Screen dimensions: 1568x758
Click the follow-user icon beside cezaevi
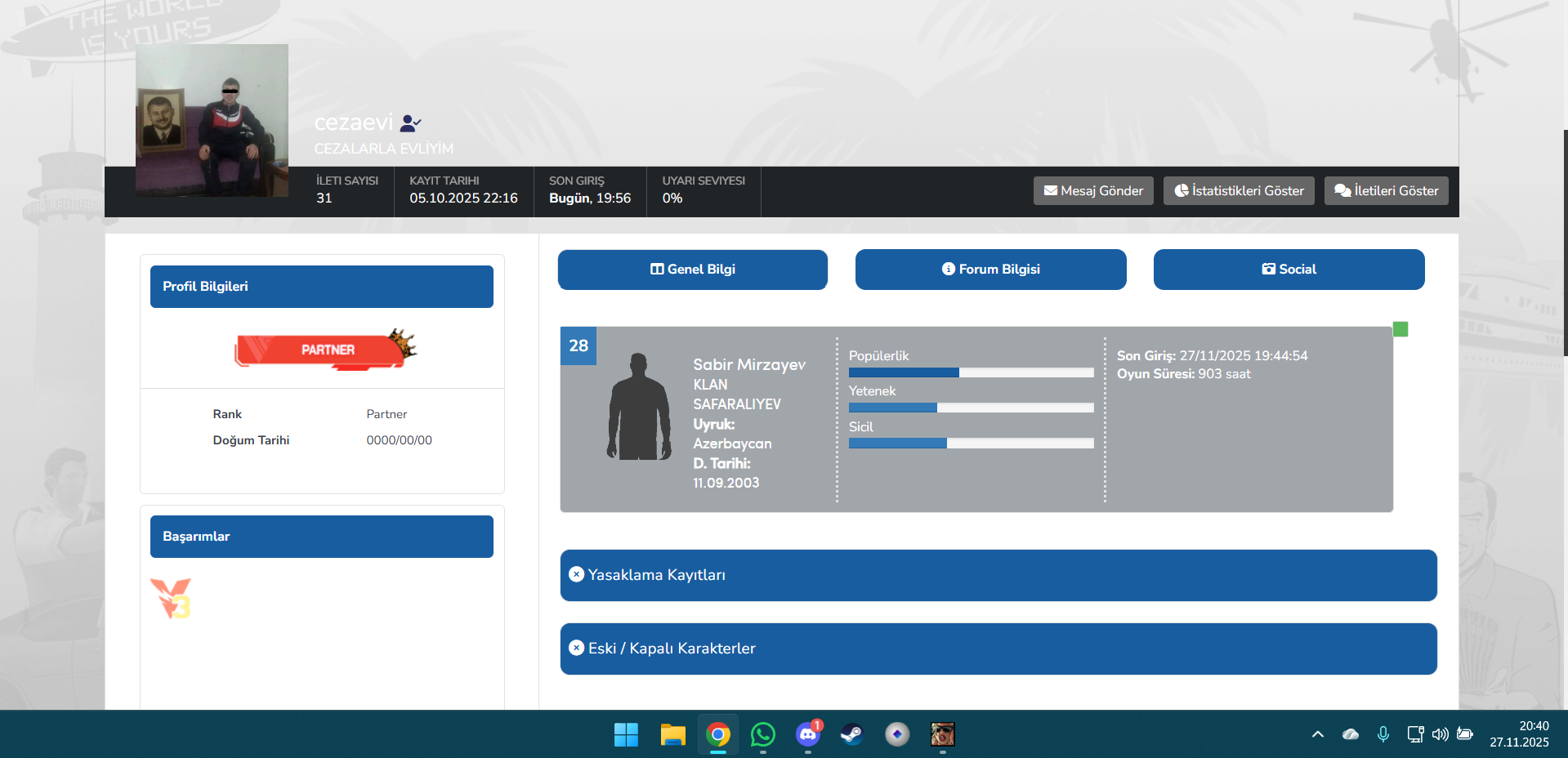pos(410,123)
